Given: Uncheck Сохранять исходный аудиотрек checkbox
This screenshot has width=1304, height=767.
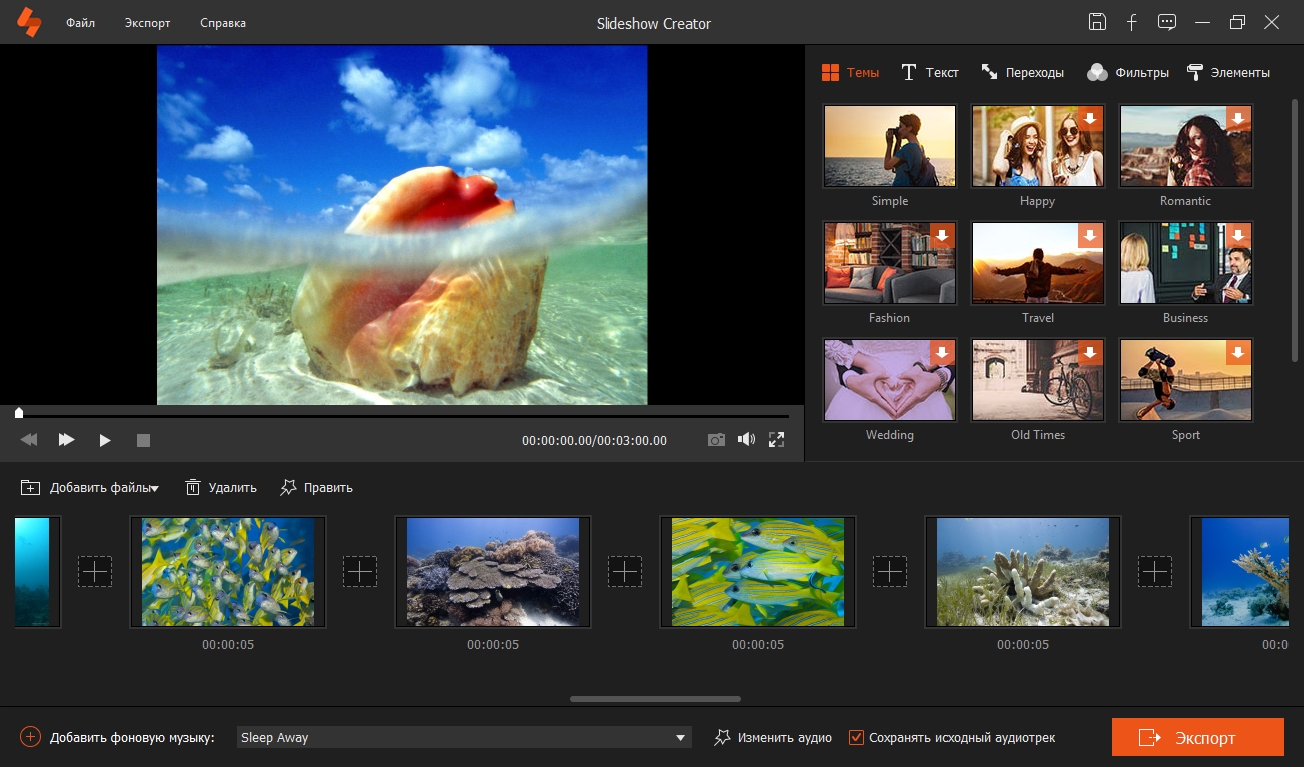Looking at the screenshot, I should pyautogui.click(x=856, y=738).
